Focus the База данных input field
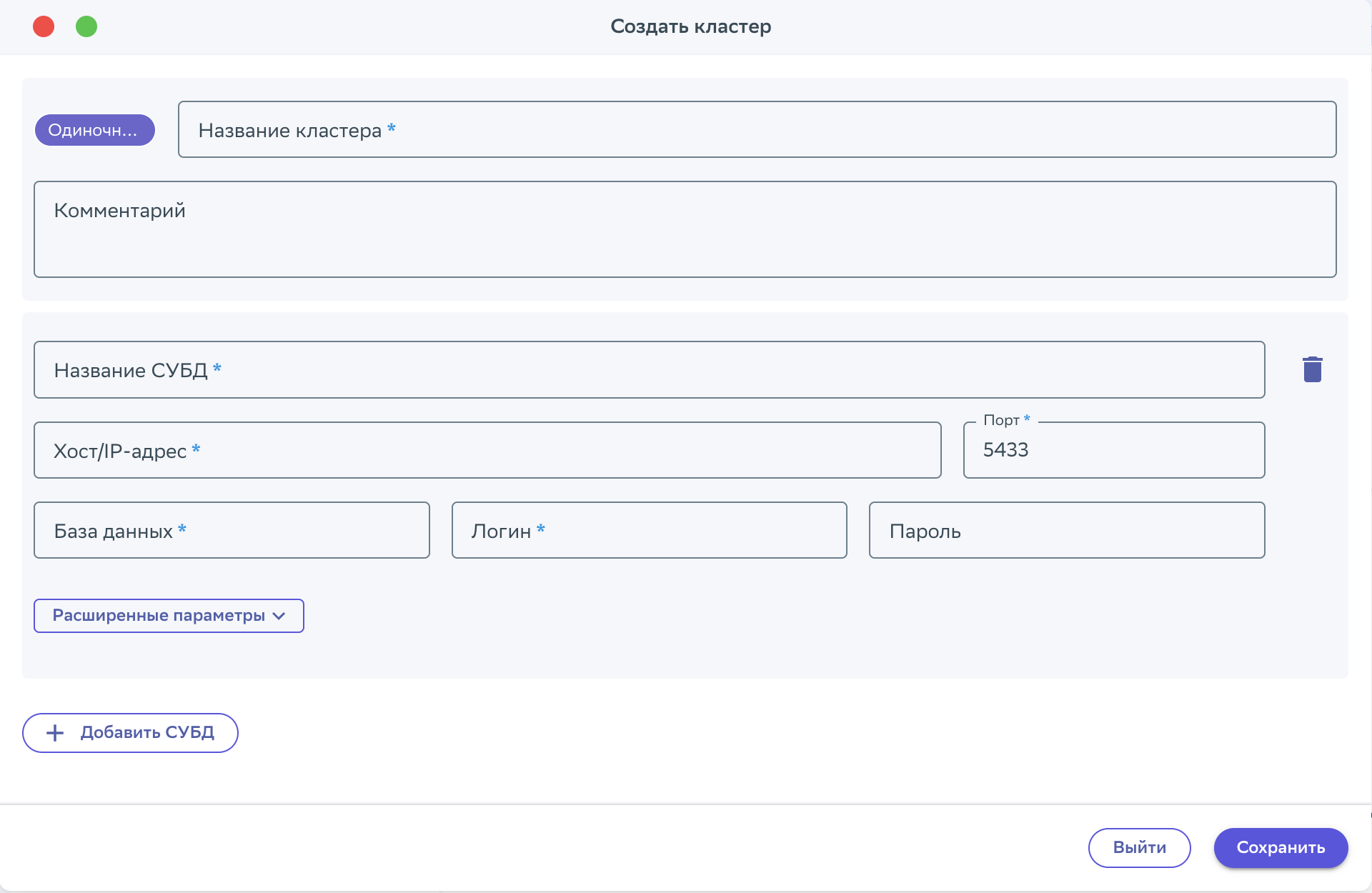Image resolution: width=1372 pixels, height=893 pixels. pyautogui.click(x=232, y=530)
